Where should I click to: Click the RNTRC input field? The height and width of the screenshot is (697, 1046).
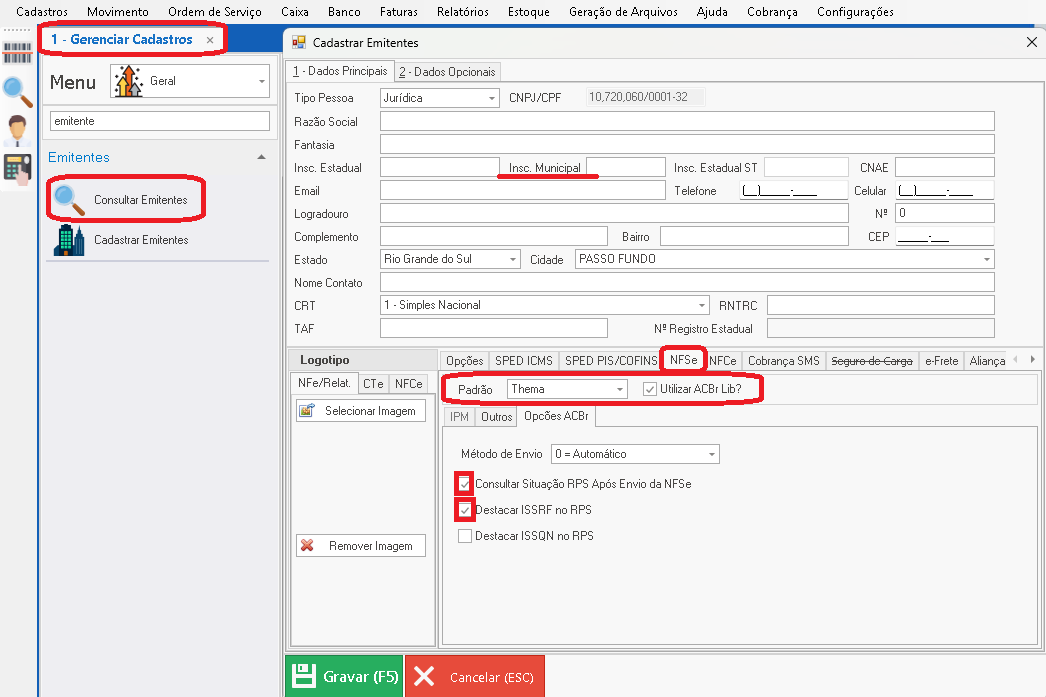tap(881, 305)
